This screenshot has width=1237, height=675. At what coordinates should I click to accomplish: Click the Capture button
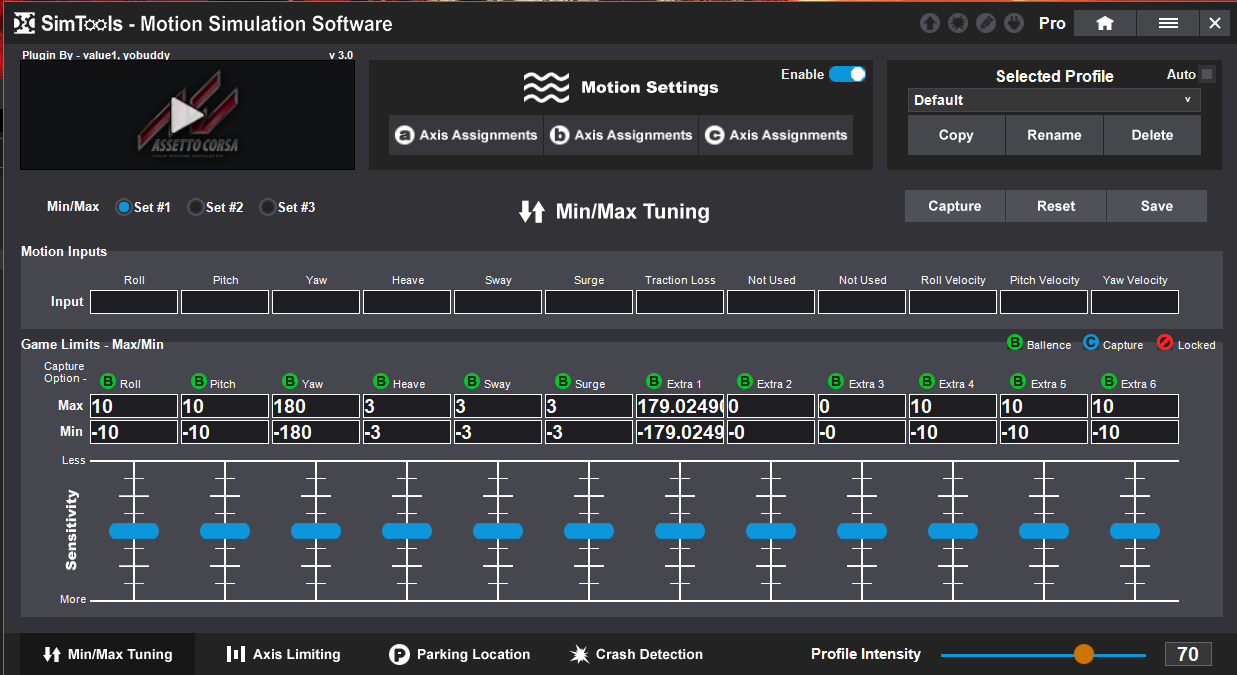pos(954,206)
